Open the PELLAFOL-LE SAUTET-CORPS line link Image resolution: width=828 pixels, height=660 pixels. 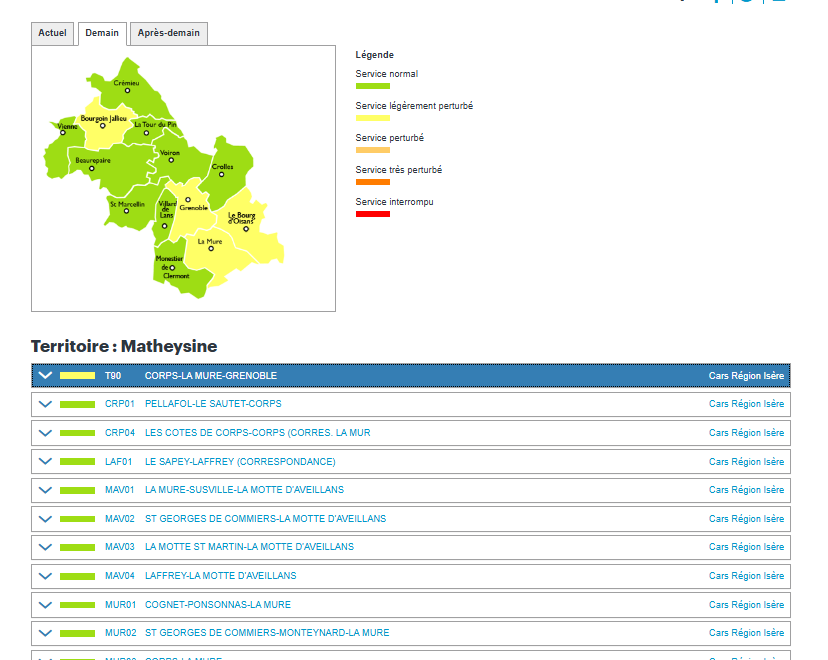coord(213,405)
